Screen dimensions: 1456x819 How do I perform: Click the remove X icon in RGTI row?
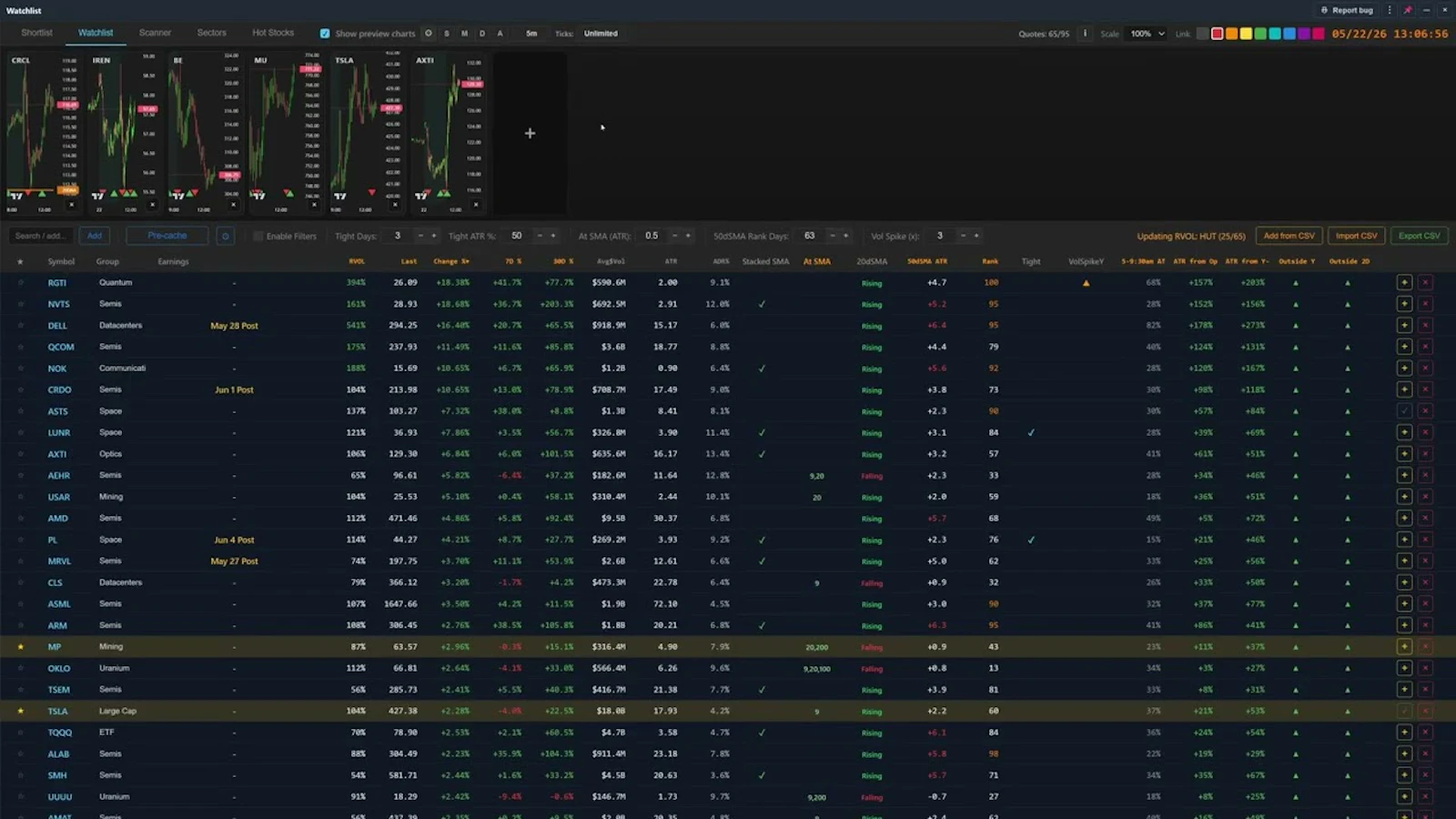click(x=1425, y=283)
